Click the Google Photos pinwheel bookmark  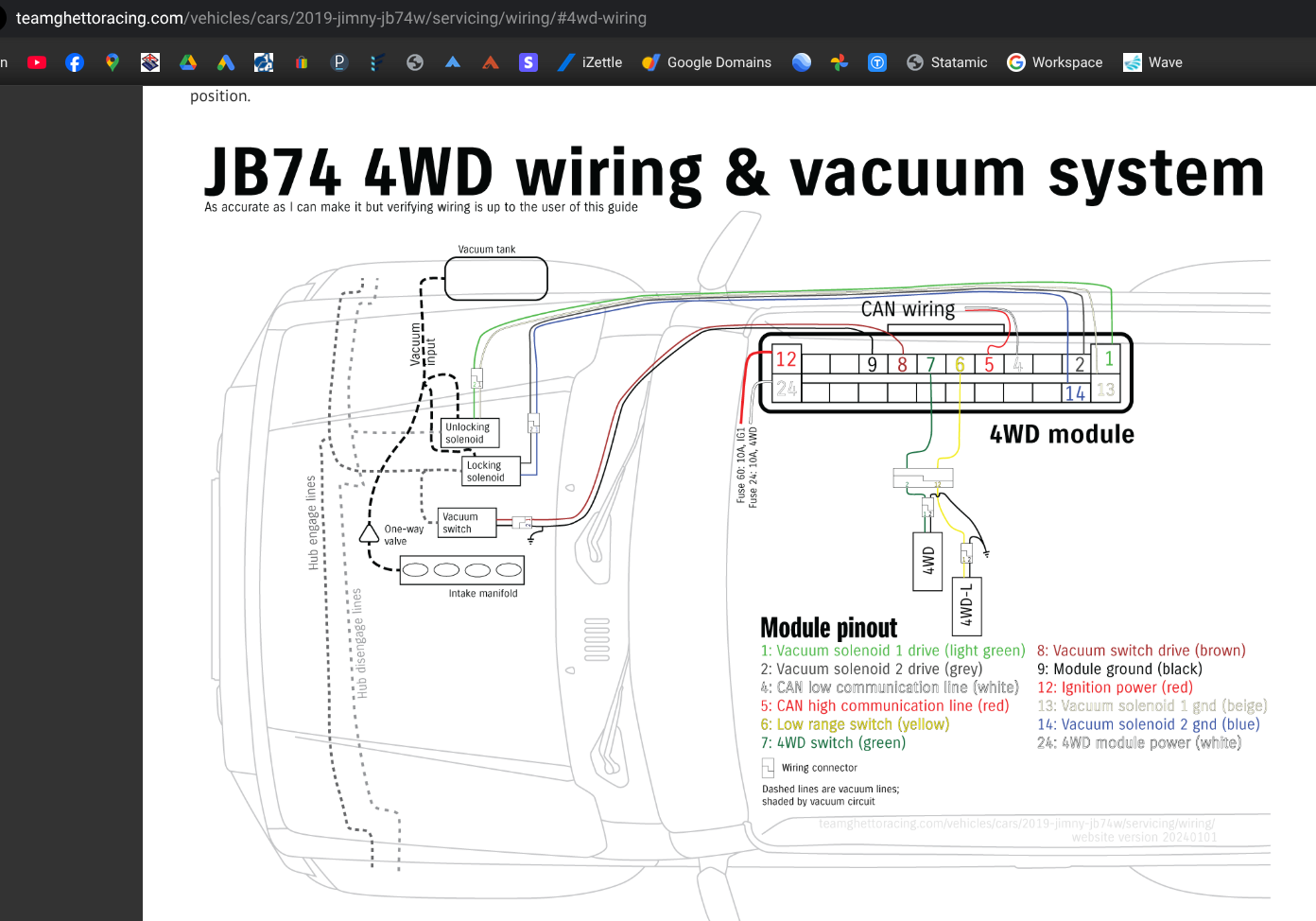840,62
